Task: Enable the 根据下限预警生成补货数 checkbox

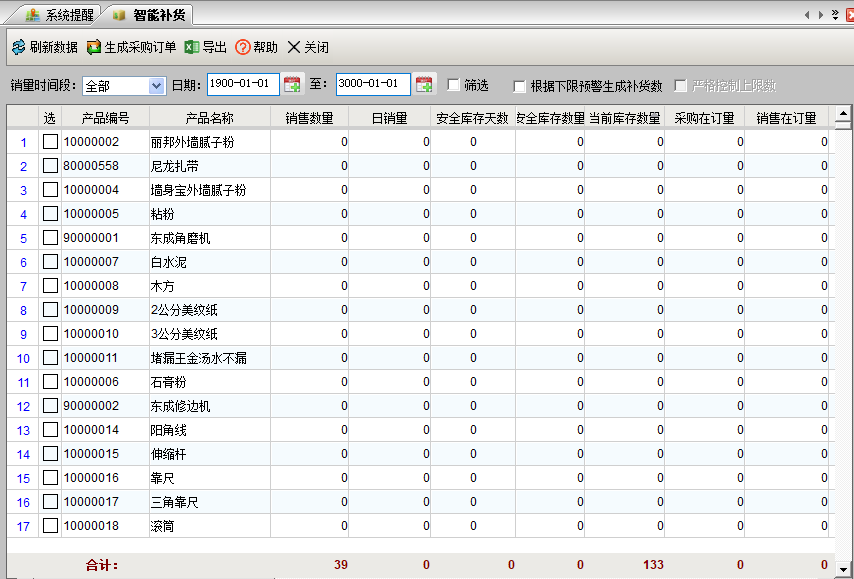Action: (520, 86)
